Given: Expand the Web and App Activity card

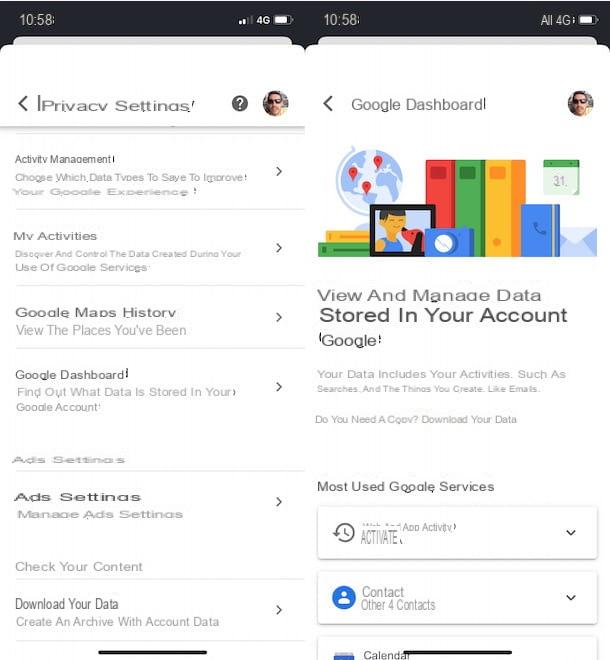Looking at the screenshot, I should (571, 532).
